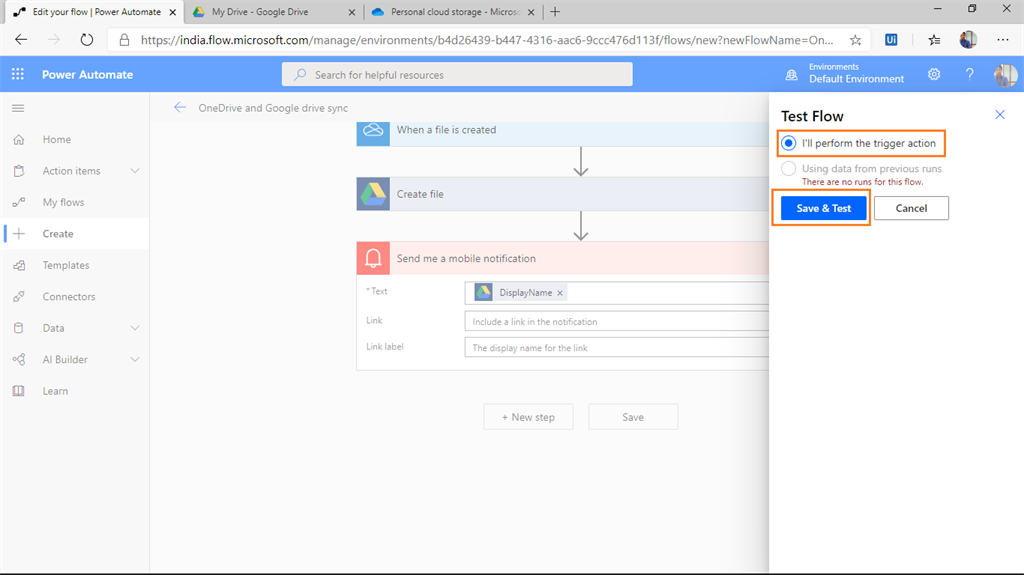Click the Save button below the flow
1024x575 pixels.
click(x=633, y=417)
